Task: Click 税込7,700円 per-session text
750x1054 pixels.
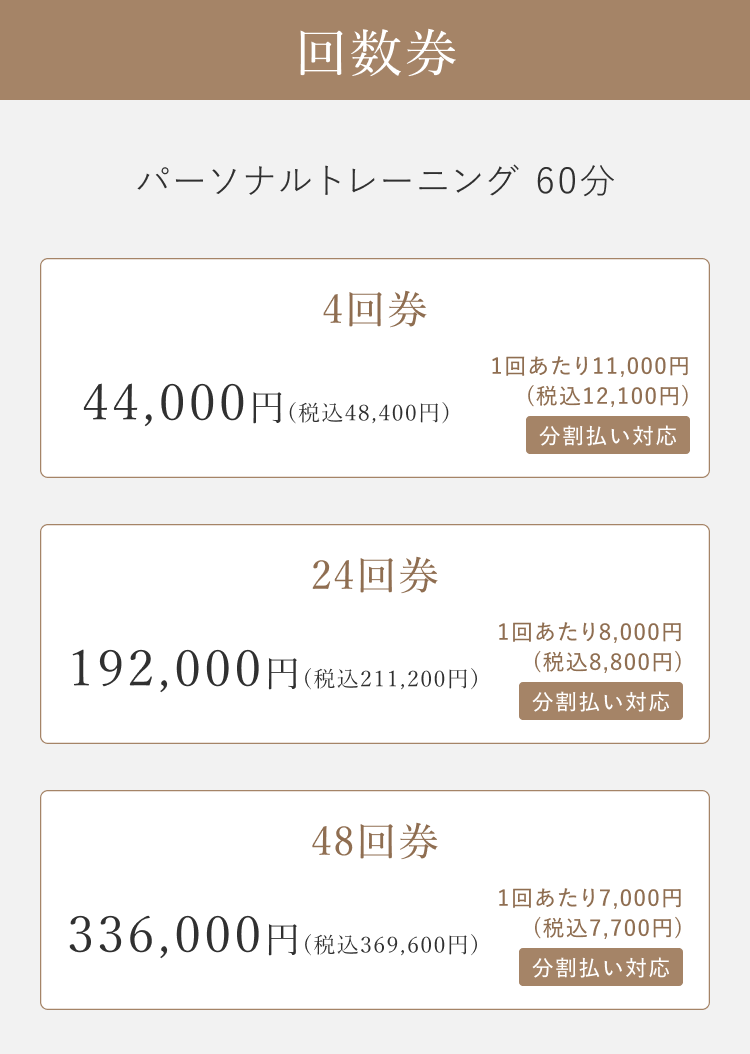Action: [x=607, y=928]
